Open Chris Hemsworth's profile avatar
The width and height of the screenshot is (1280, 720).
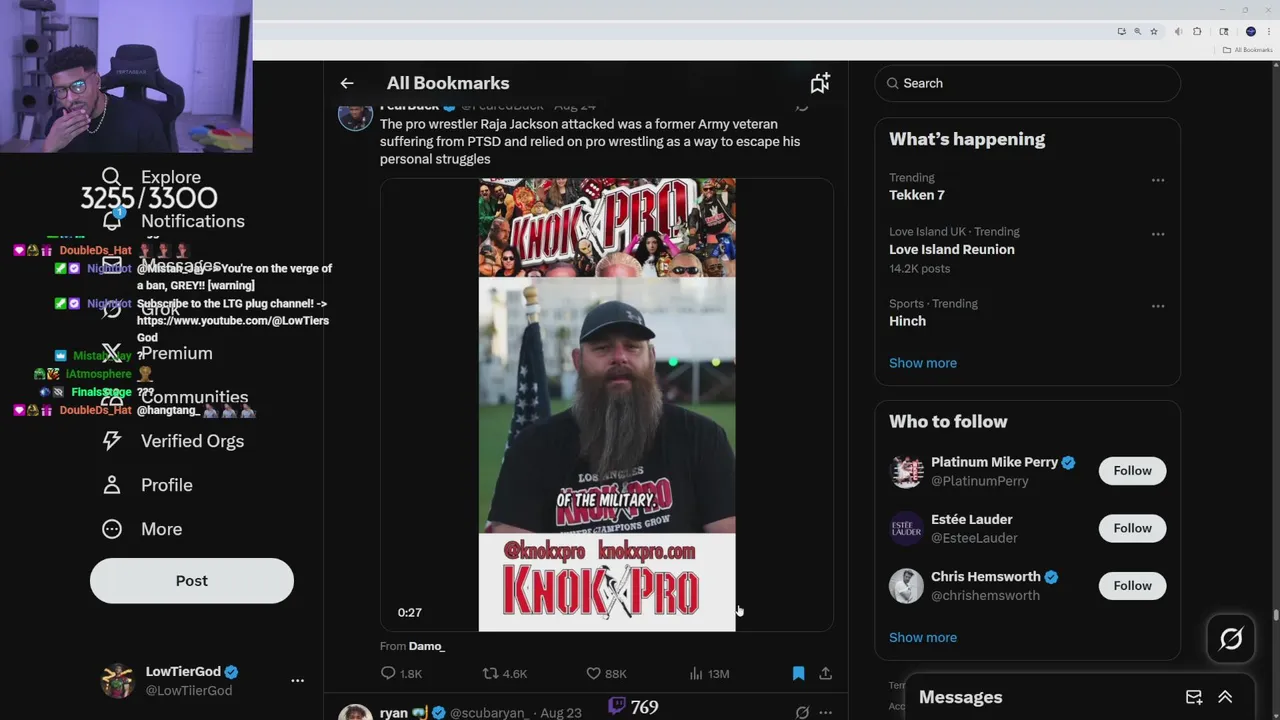pyautogui.click(x=906, y=586)
